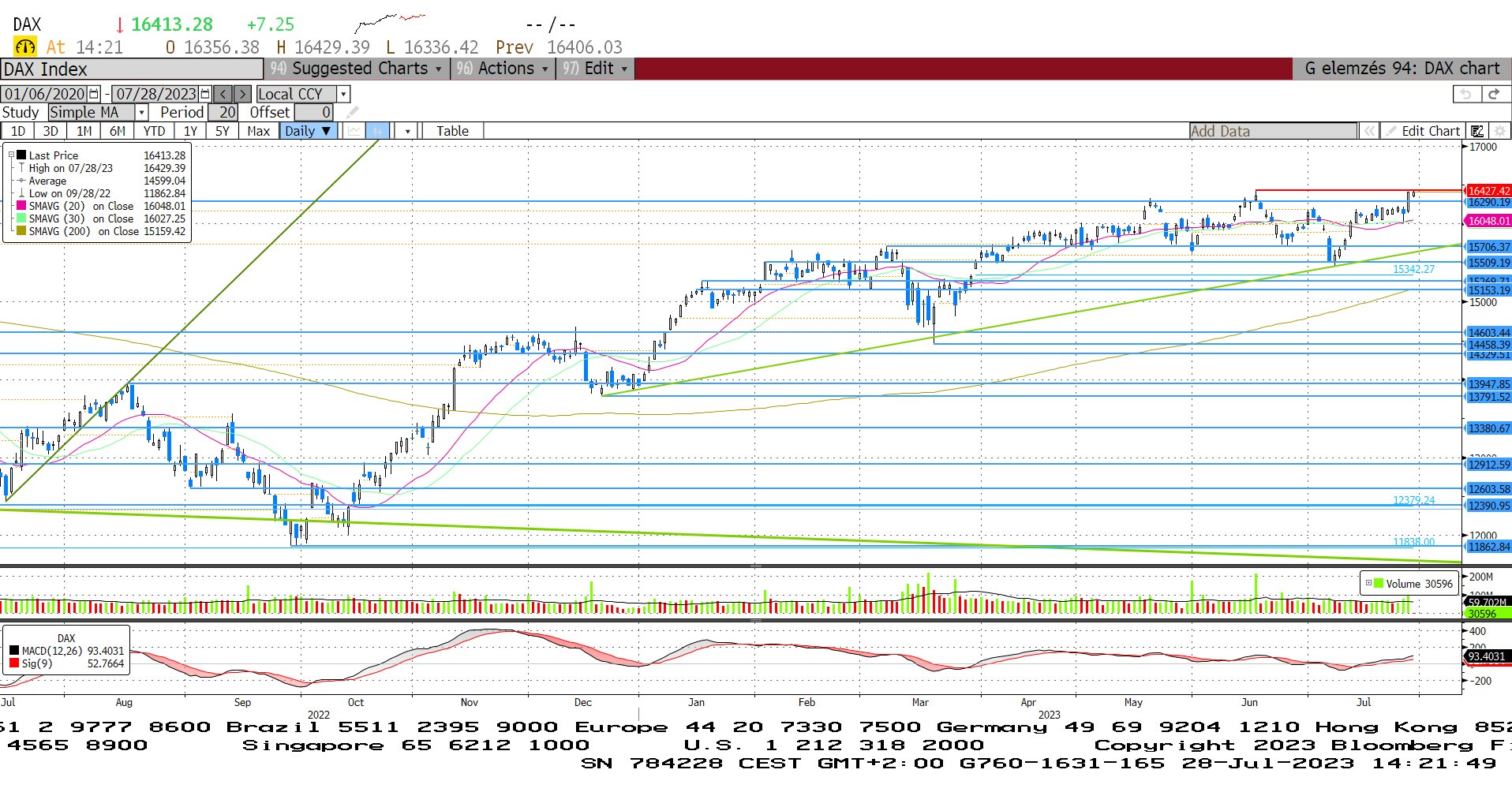Select the 1D range tab
This screenshot has width=1512, height=807.
17,131
